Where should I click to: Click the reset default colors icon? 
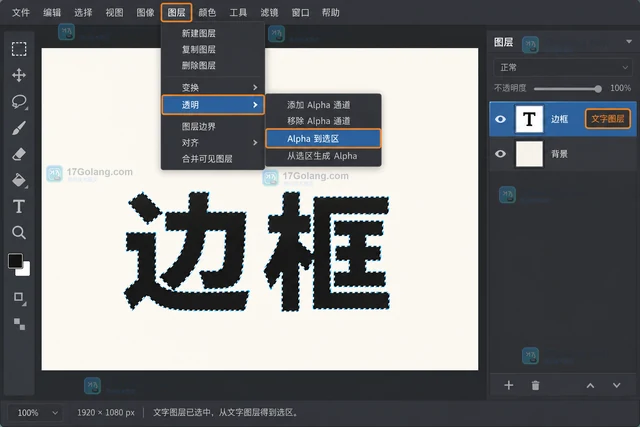pos(19,324)
